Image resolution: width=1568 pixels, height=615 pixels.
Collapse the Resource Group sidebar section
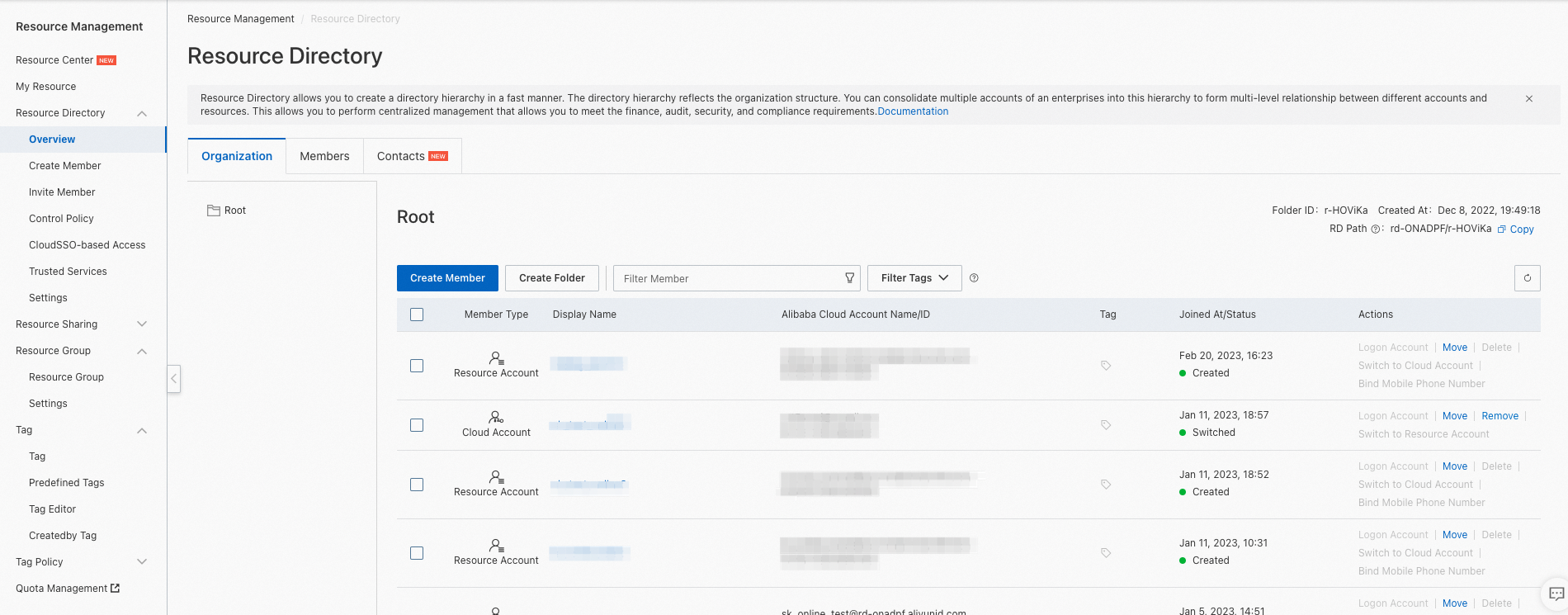(142, 351)
